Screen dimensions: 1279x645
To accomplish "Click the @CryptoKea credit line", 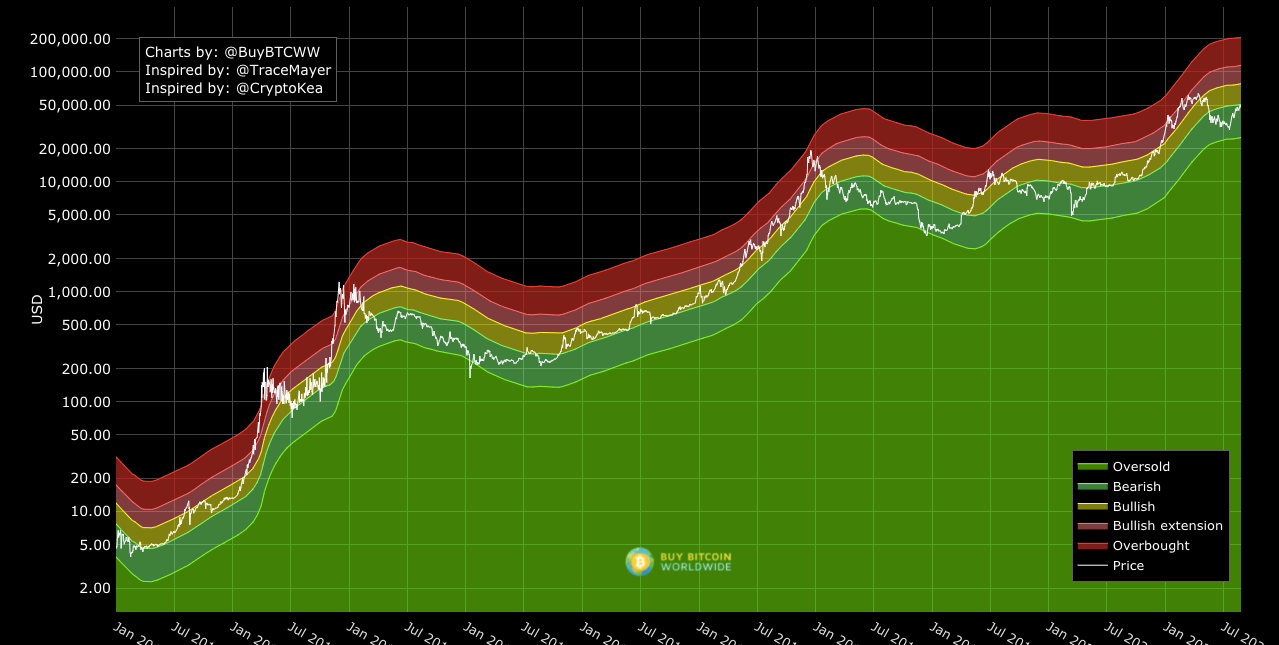I will [x=236, y=88].
